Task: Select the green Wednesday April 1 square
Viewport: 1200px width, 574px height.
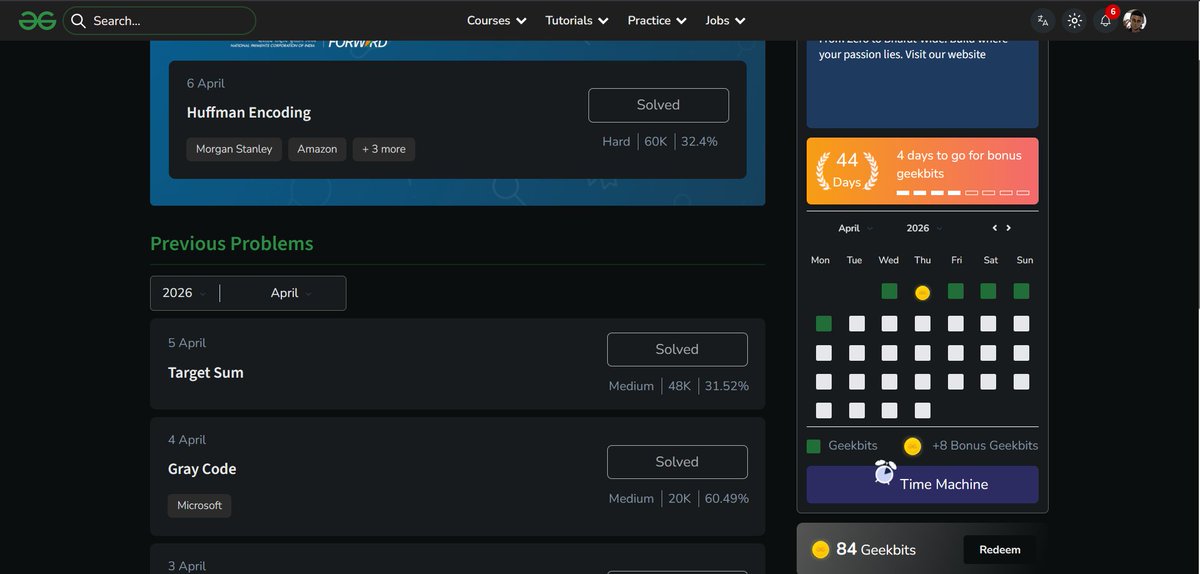Action: coord(889,291)
